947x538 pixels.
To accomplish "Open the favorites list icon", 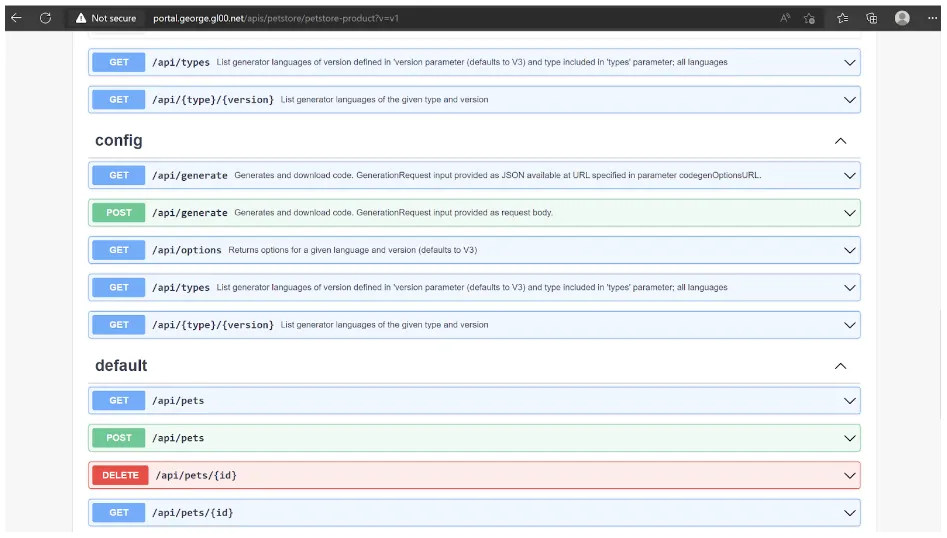I will click(x=843, y=18).
